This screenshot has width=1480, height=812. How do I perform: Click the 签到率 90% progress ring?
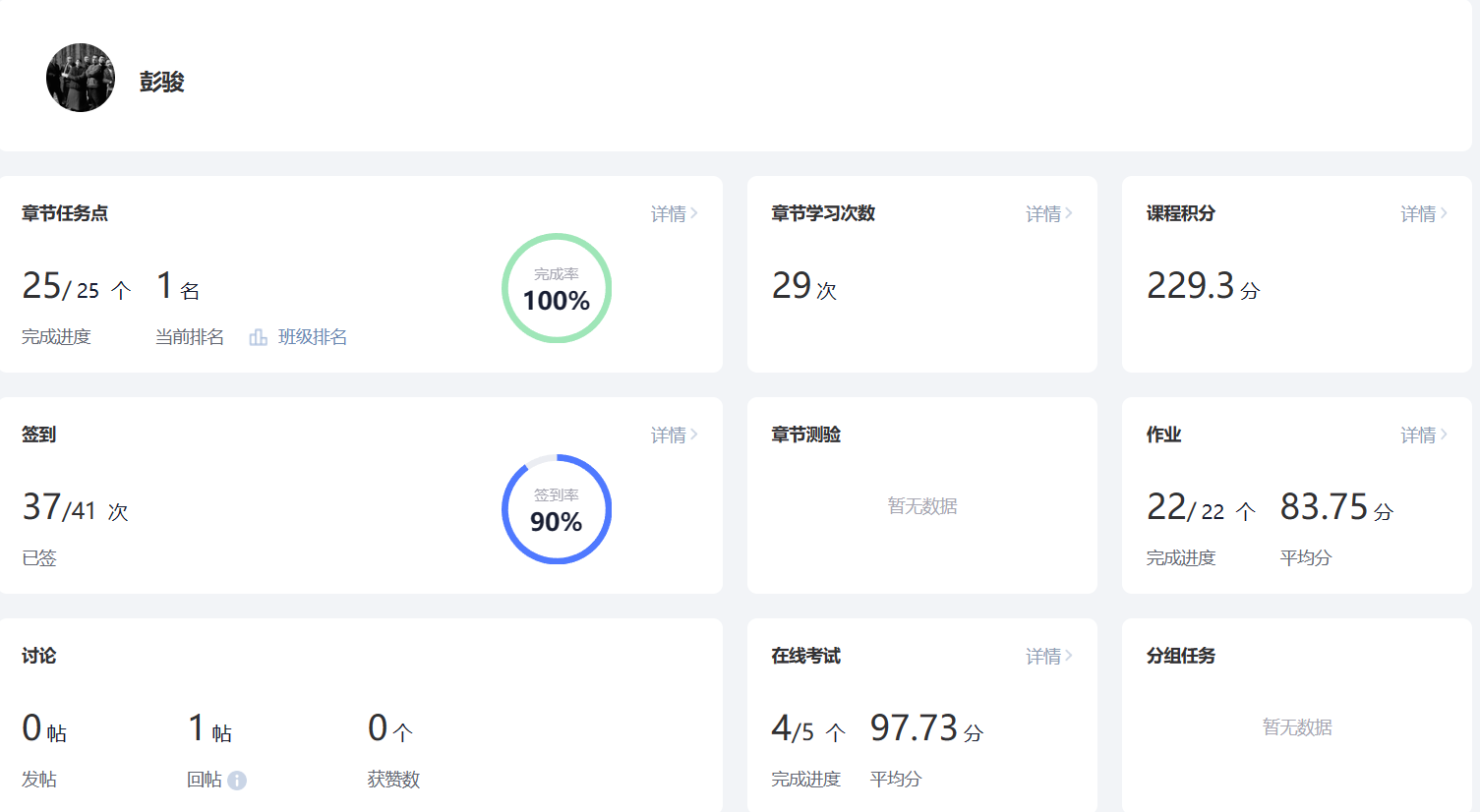click(x=557, y=509)
